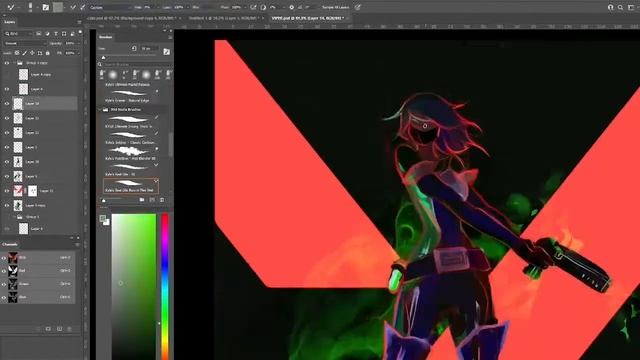Switch to the Untitled-1 document tab
The height and width of the screenshot is (360, 640).
point(223,18)
